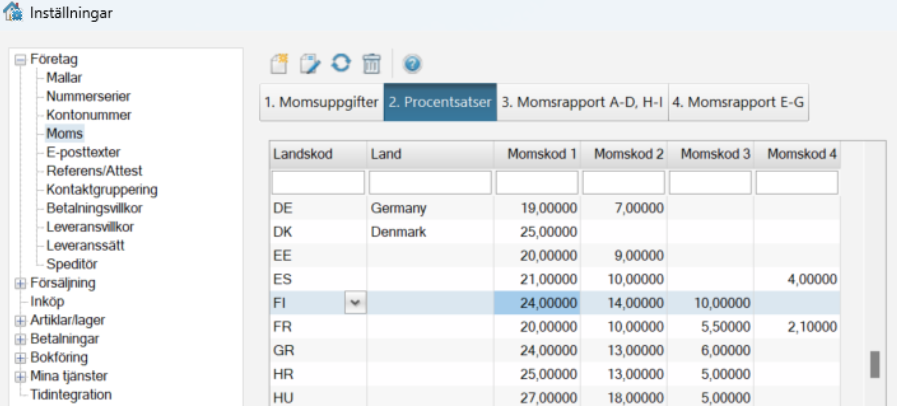This screenshot has height=406, width=897.
Task: Select the DE country code cell
Action: (318, 209)
